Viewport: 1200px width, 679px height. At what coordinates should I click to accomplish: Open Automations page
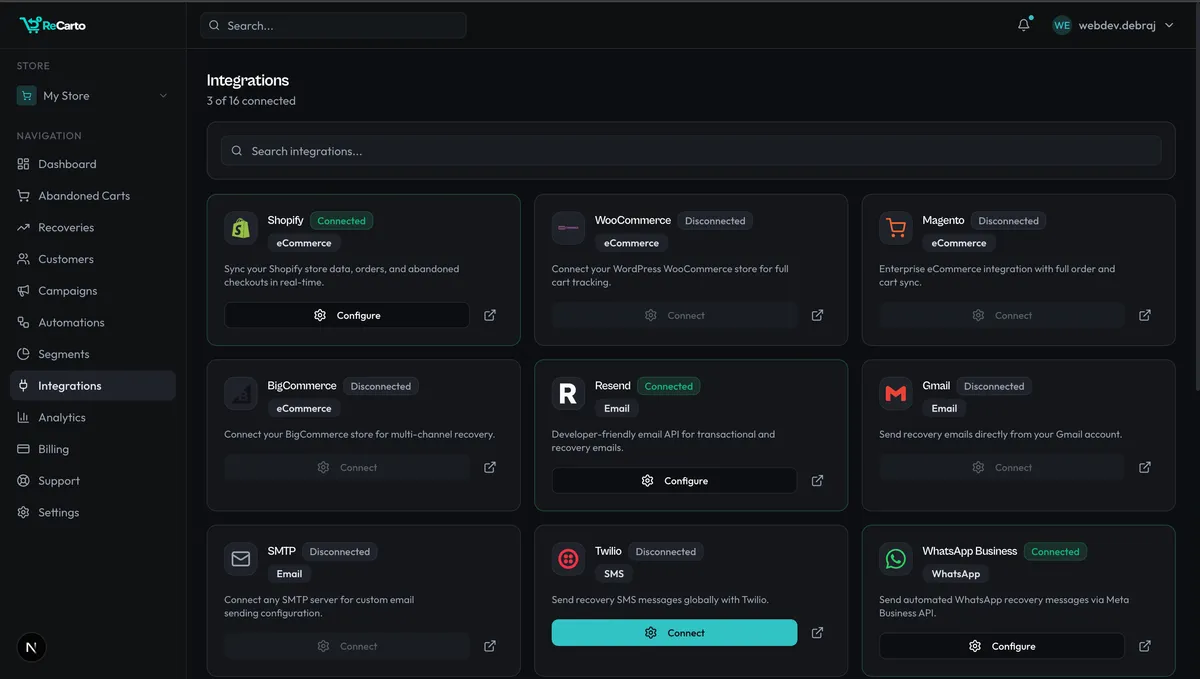[x=93, y=322]
